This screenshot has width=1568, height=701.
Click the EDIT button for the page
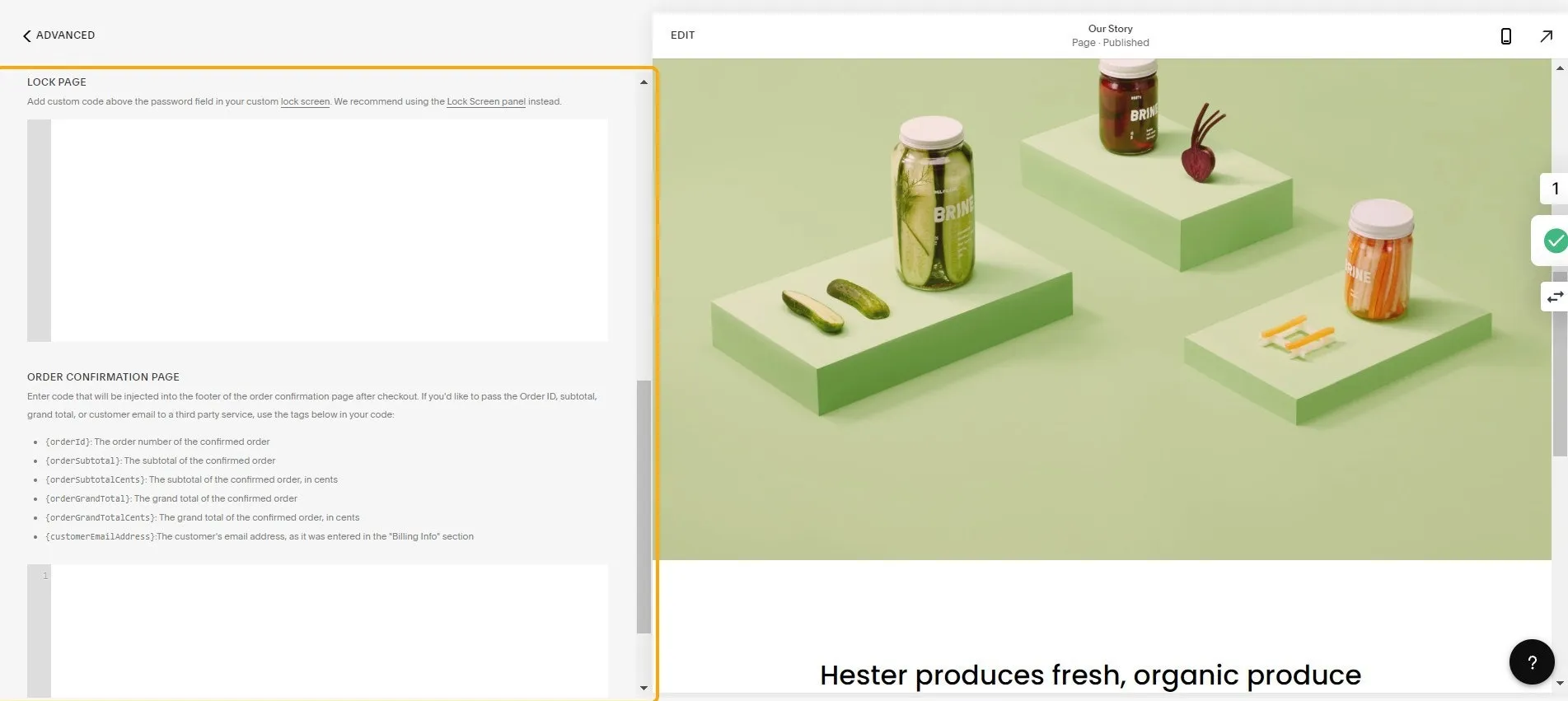click(x=682, y=35)
